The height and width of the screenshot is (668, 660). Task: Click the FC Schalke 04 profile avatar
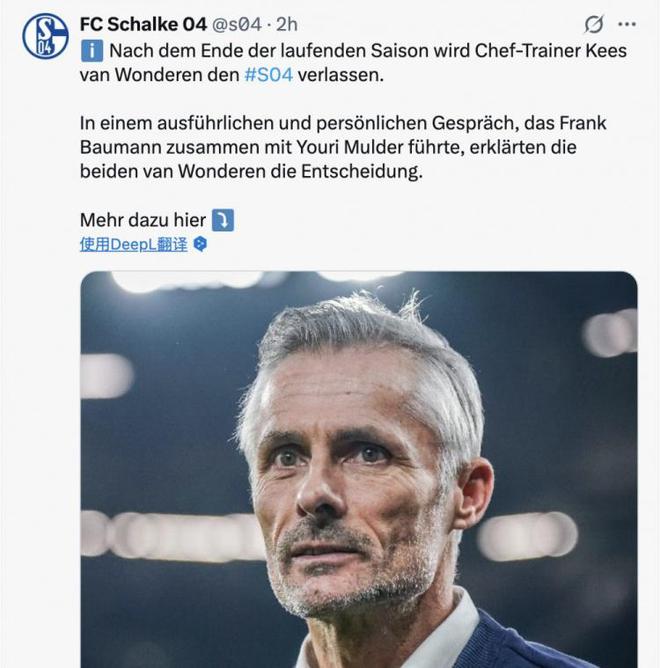click(x=45, y=36)
